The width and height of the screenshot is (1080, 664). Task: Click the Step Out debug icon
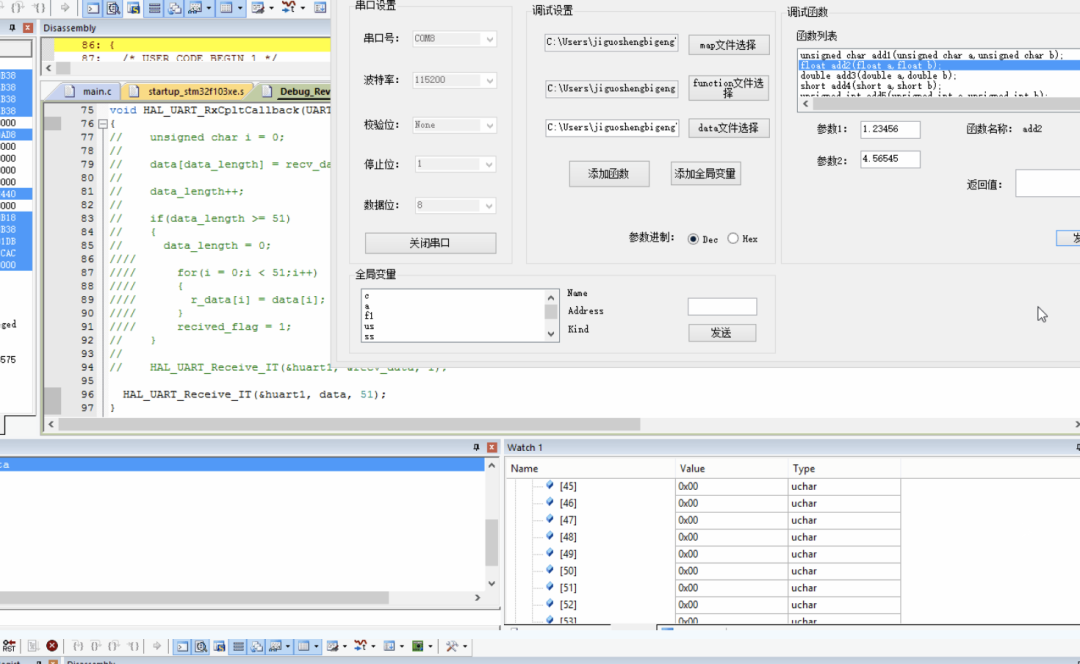point(113,648)
